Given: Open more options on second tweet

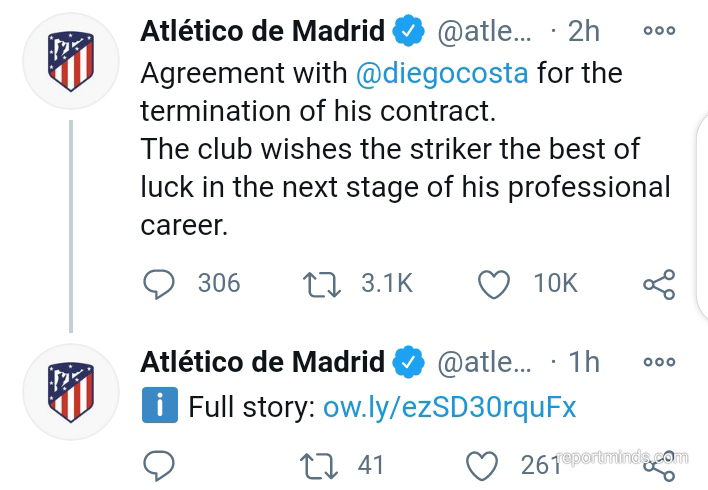Looking at the screenshot, I should click(659, 361).
